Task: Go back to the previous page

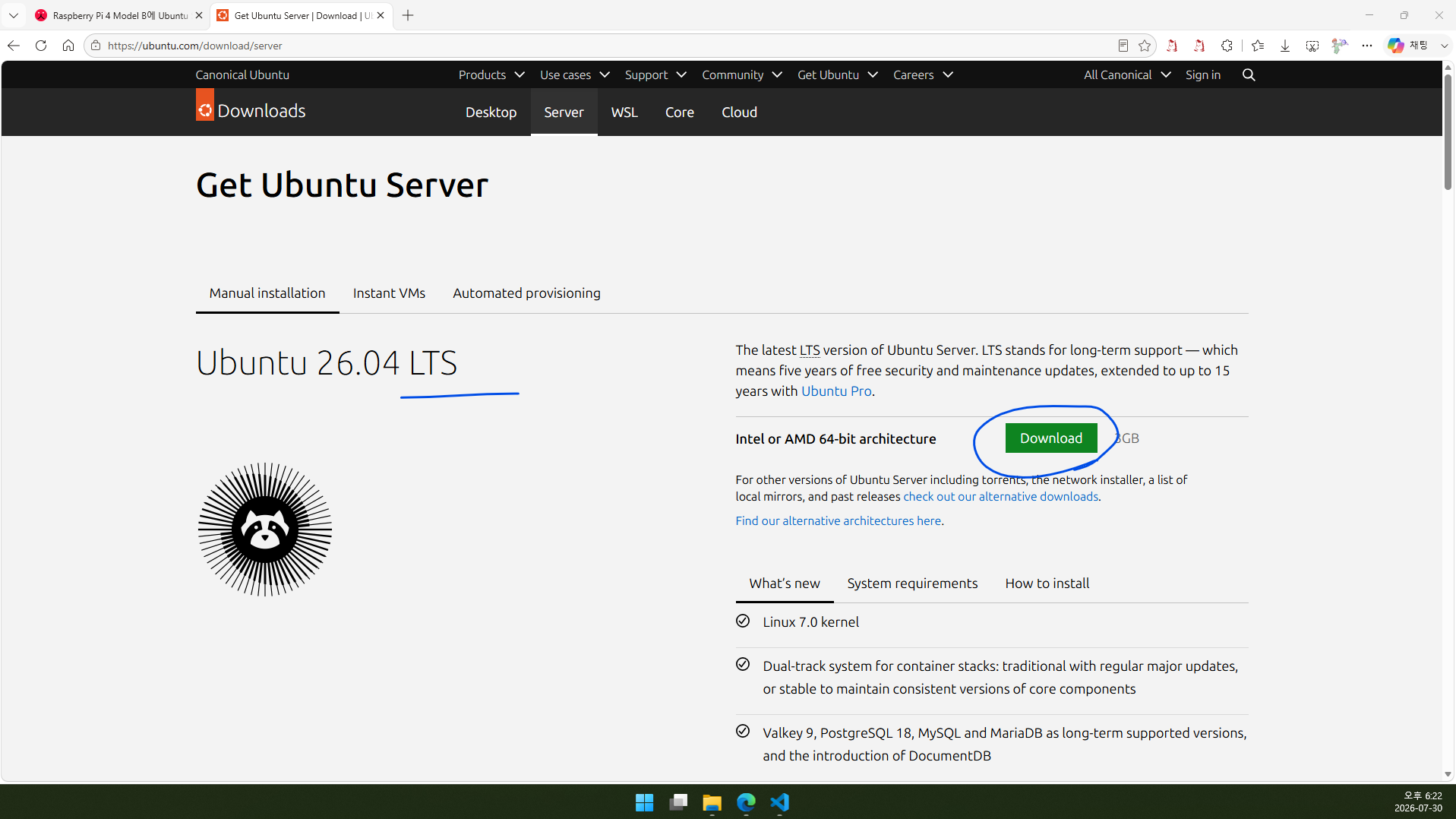Action: tap(14, 46)
